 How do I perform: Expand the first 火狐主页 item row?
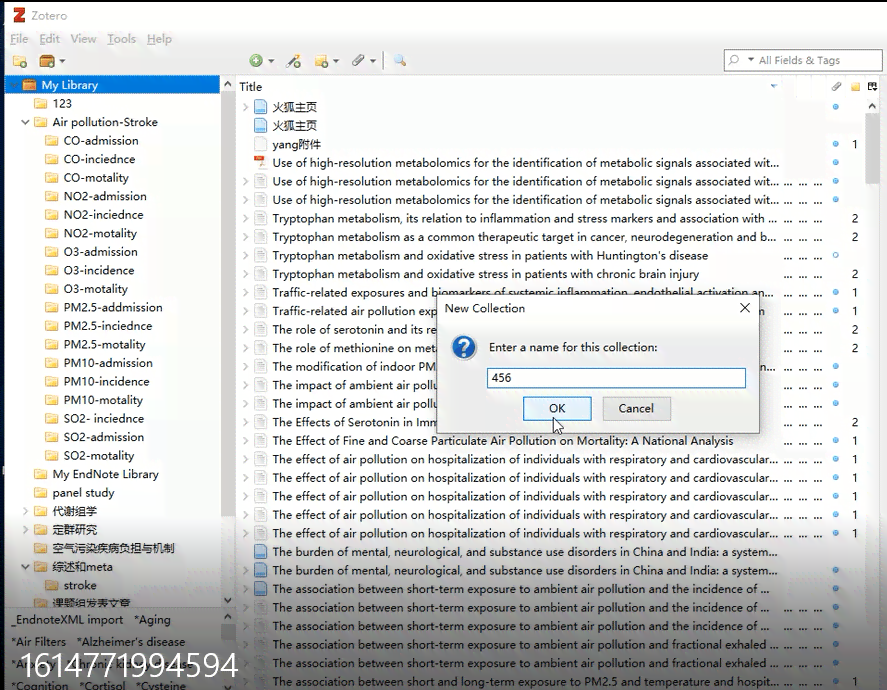pos(245,107)
